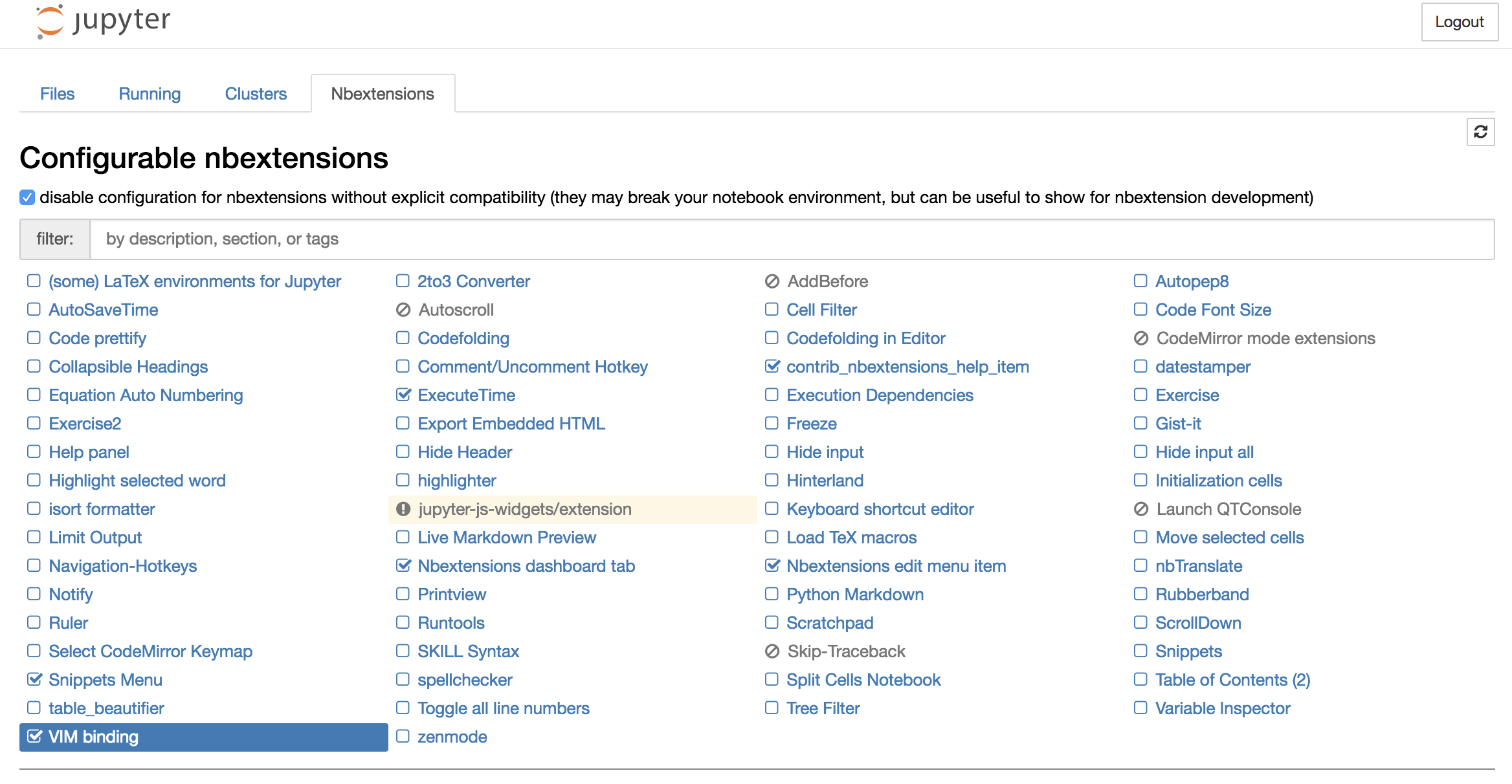Open Highlight selected word extension
This screenshot has height=784, width=1512.
137,481
